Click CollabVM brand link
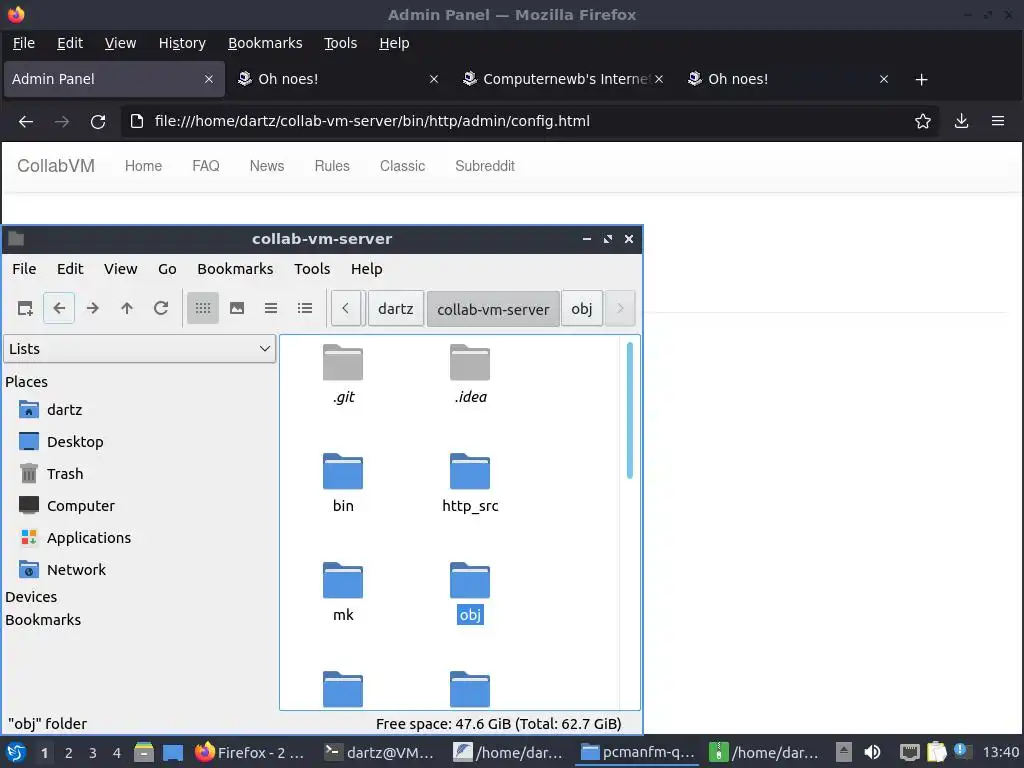The image size is (1024, 768). (56, 166)
